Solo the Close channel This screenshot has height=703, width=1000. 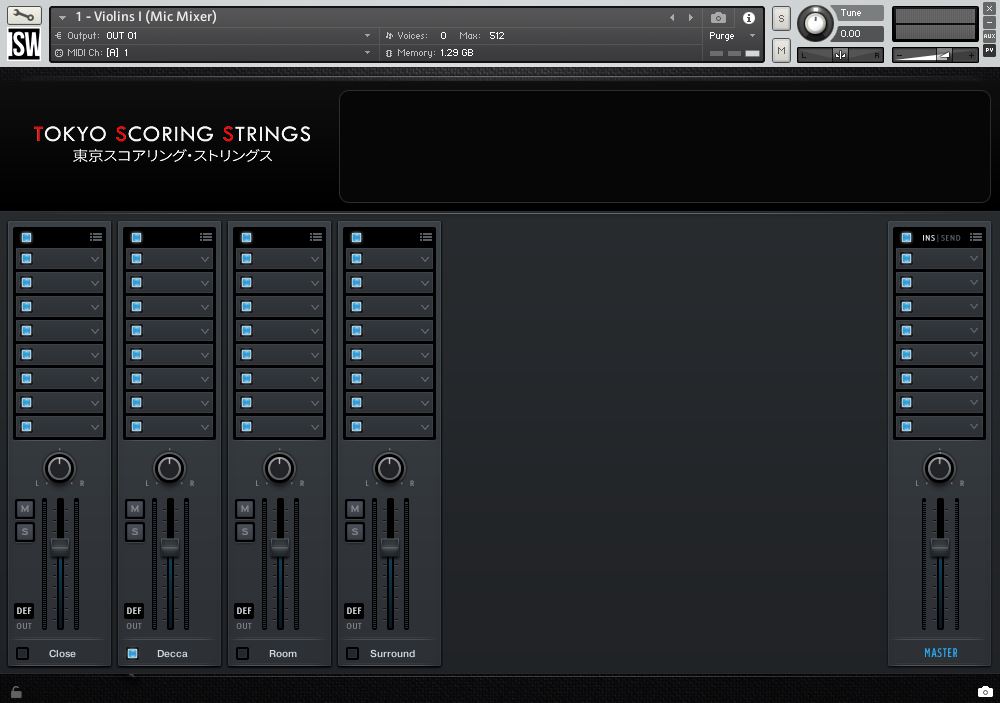(25, 531)
